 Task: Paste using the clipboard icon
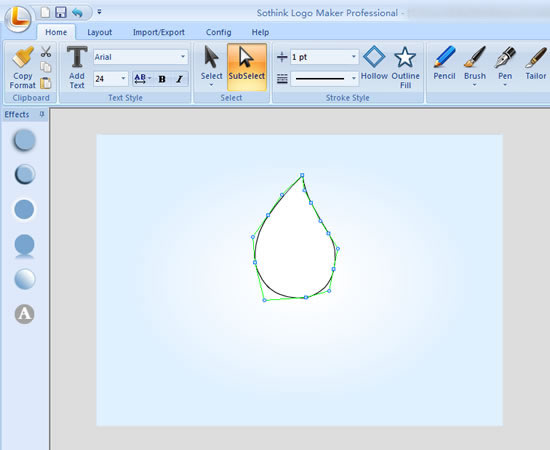pos(46,83)
